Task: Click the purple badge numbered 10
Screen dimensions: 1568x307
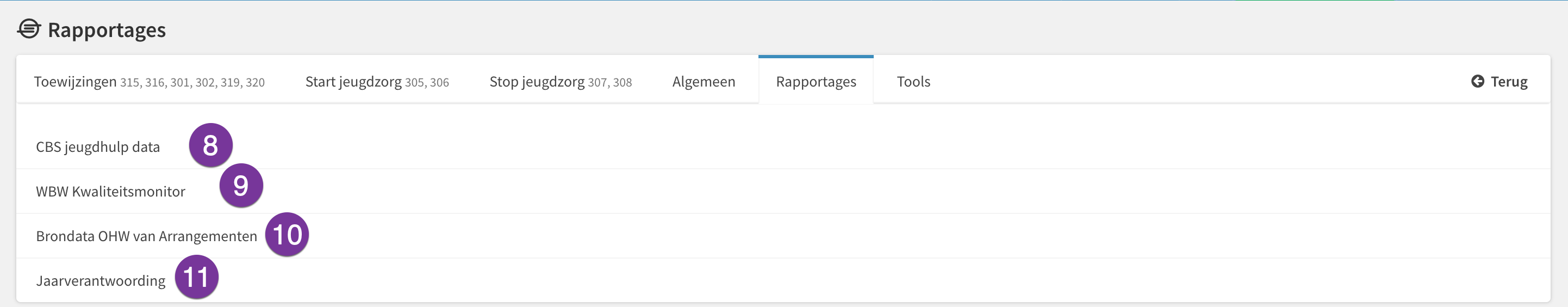Action: click(x=287, y=235)
